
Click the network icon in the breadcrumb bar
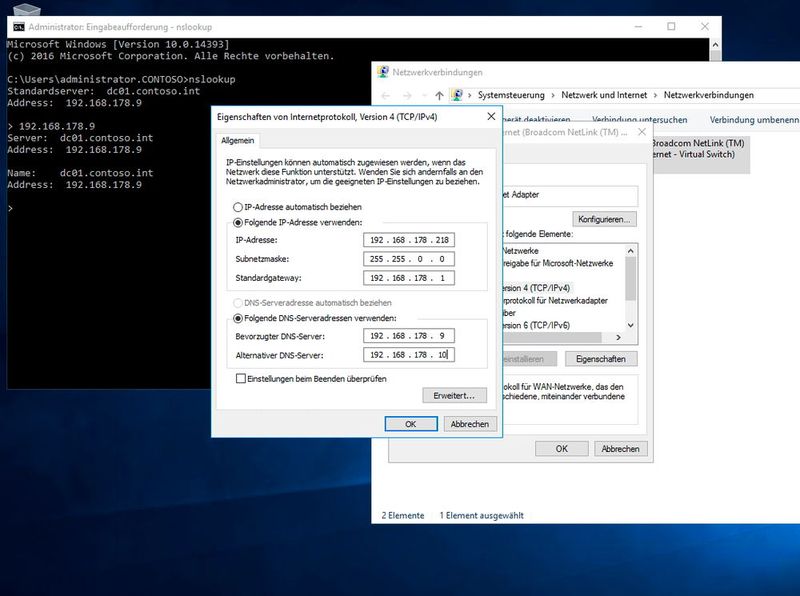pos(457,93)
